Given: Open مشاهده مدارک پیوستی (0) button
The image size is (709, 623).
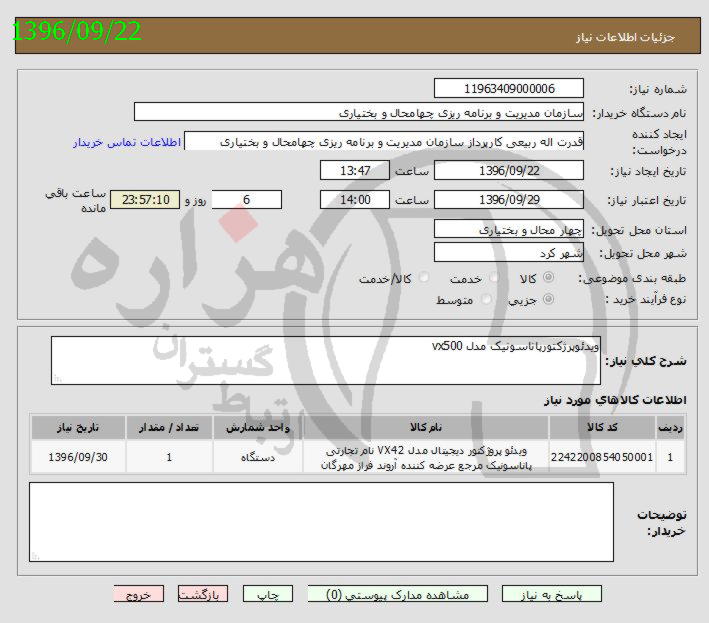Looking at the screenshot, I should [x=397, y=594].
